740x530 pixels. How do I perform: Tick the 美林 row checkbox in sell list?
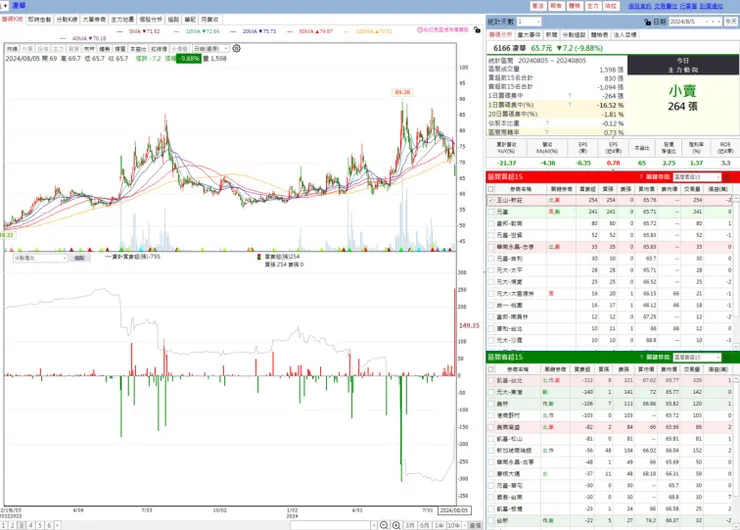coord(491,404)
